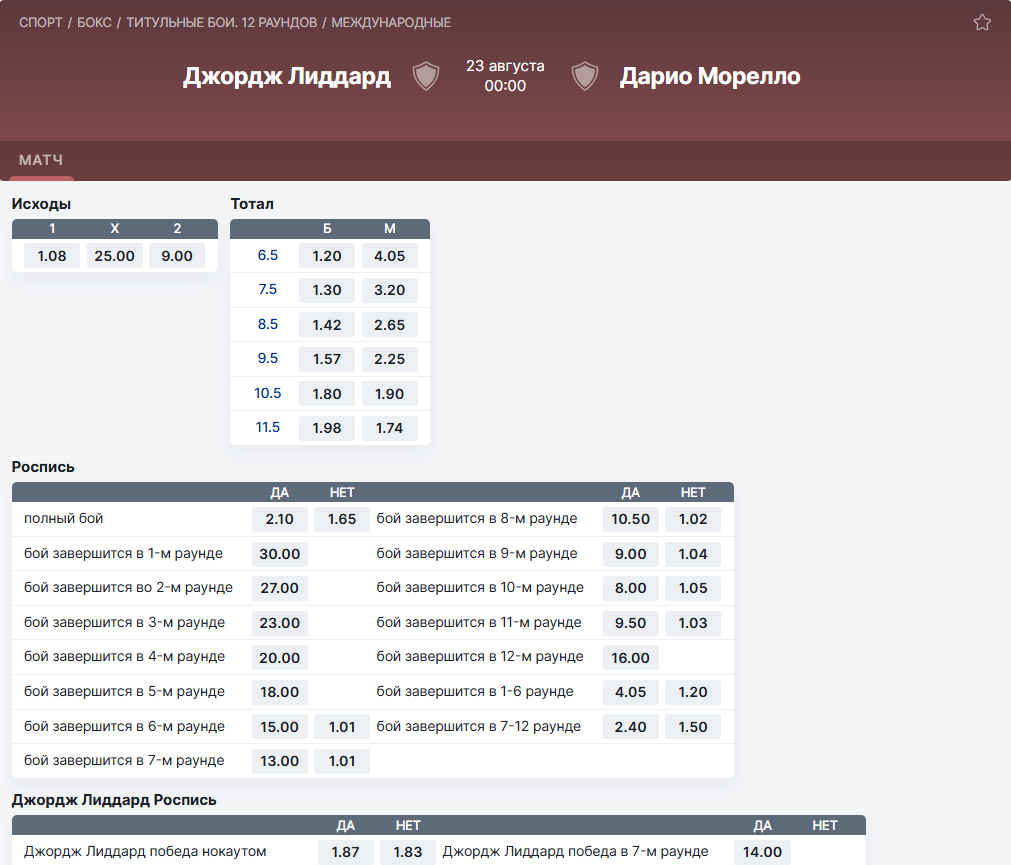Click the match date 23 августа
1011x865 pixels.
click(506, 66)
